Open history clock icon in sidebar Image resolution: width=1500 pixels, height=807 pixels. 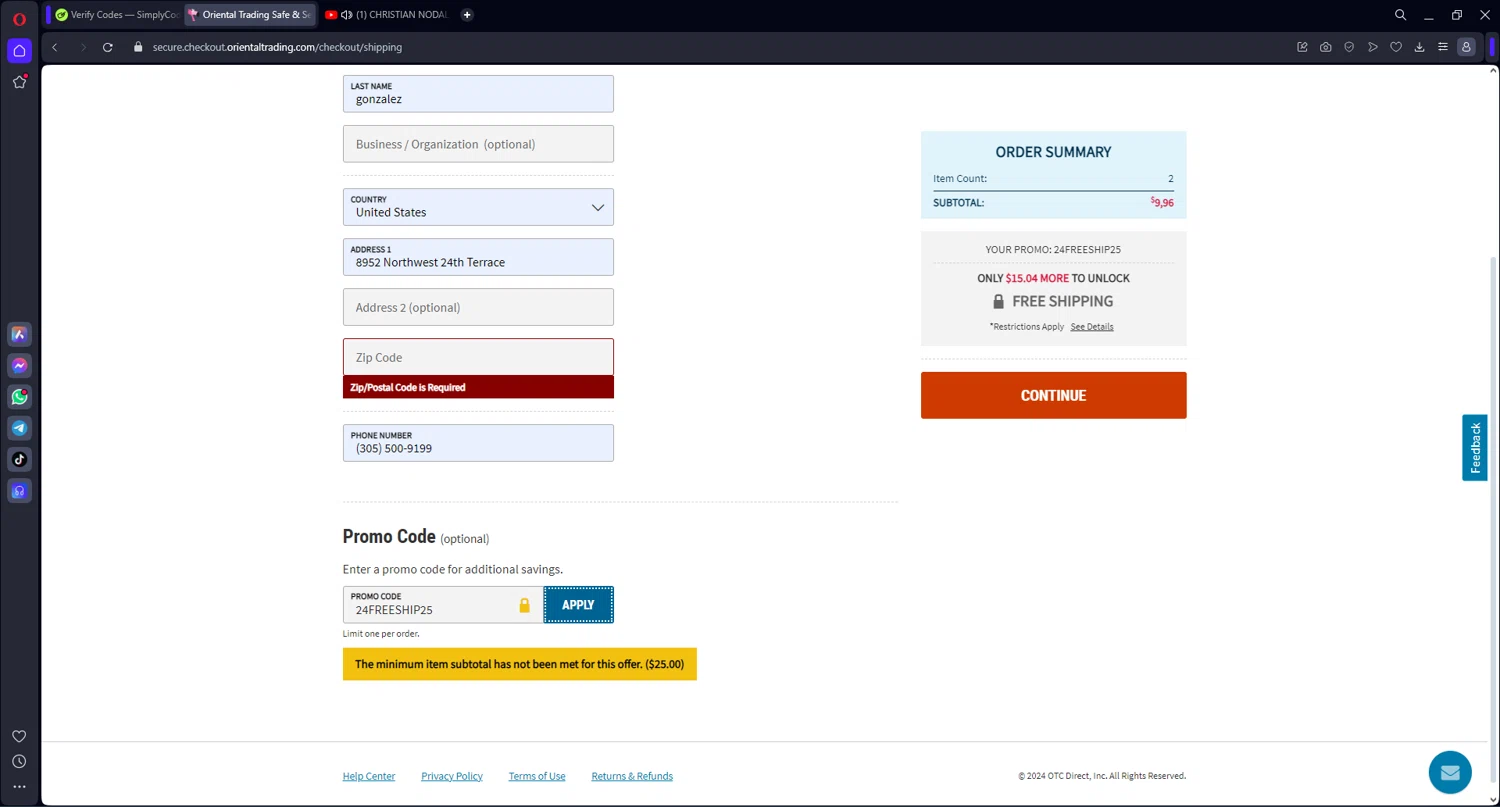click(x=19, y=762)
